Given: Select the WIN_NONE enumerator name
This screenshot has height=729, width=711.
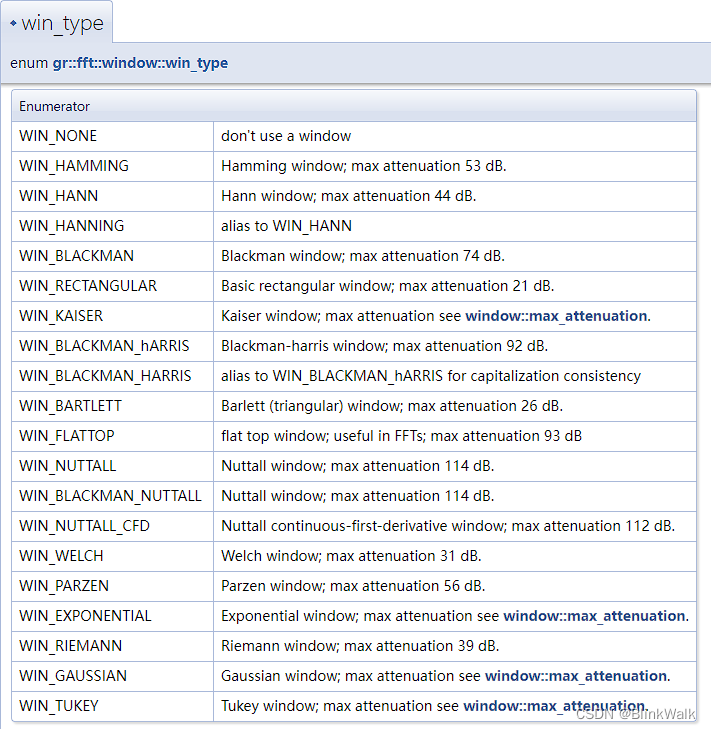Looking at the screenshot, I should tap(58, 136).
